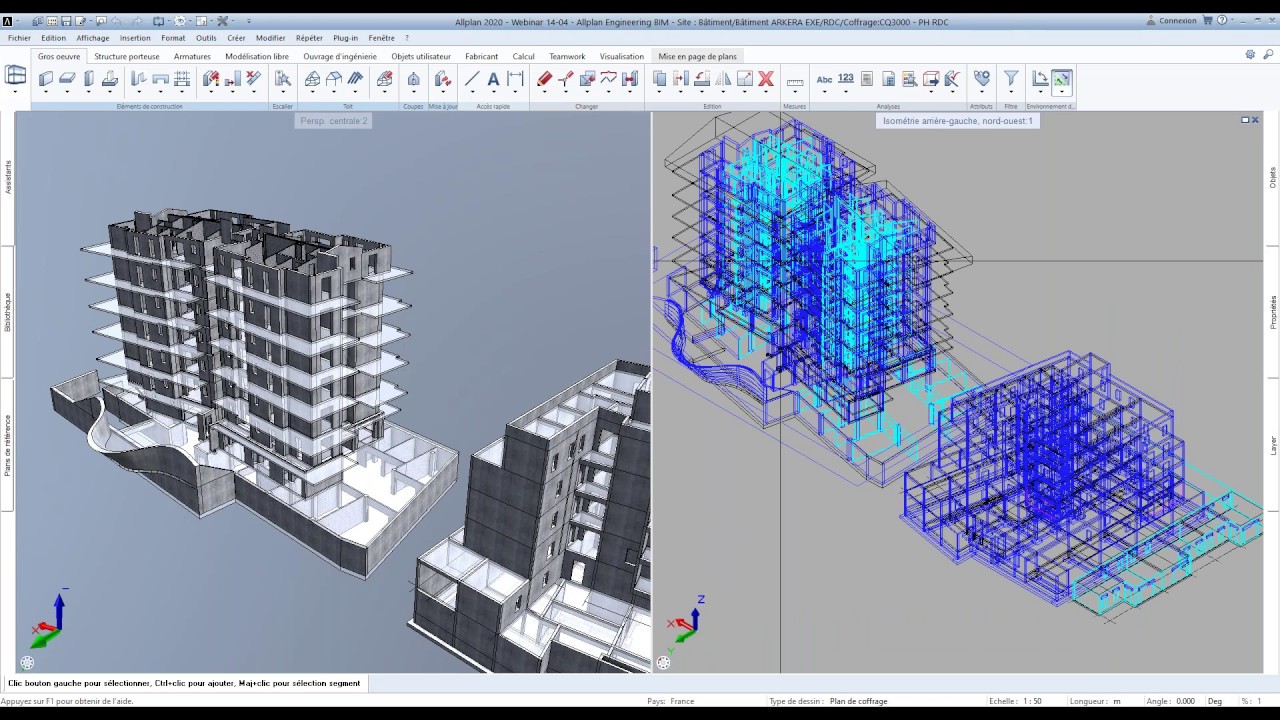Open the Bibliothèque side panel

(x=8, y=312)
